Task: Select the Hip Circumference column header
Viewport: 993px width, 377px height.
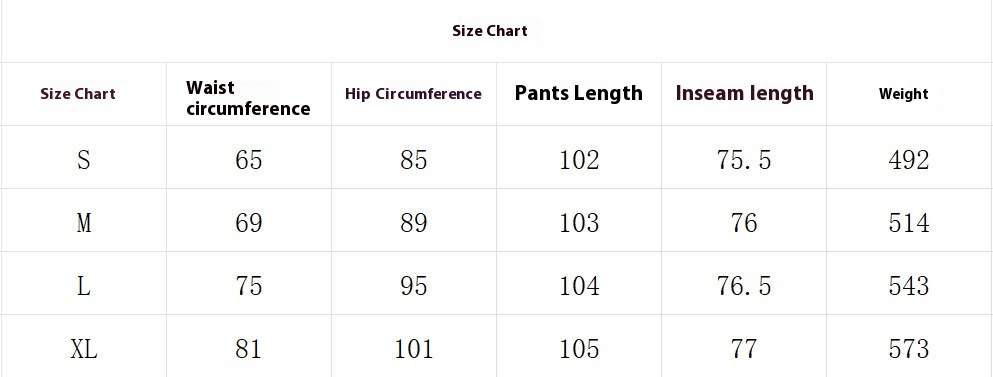Action: (413, 94)
